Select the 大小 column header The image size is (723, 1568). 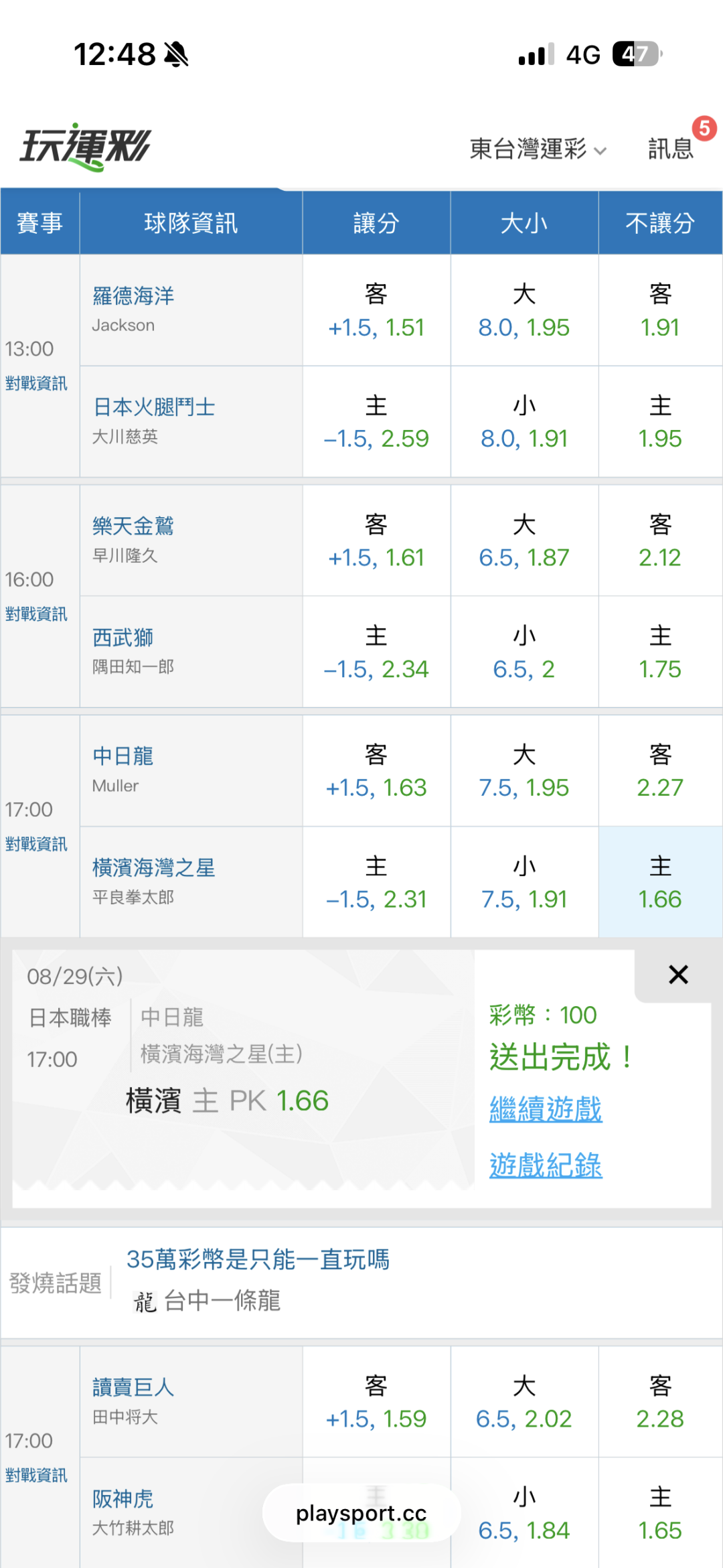(524, 223)
